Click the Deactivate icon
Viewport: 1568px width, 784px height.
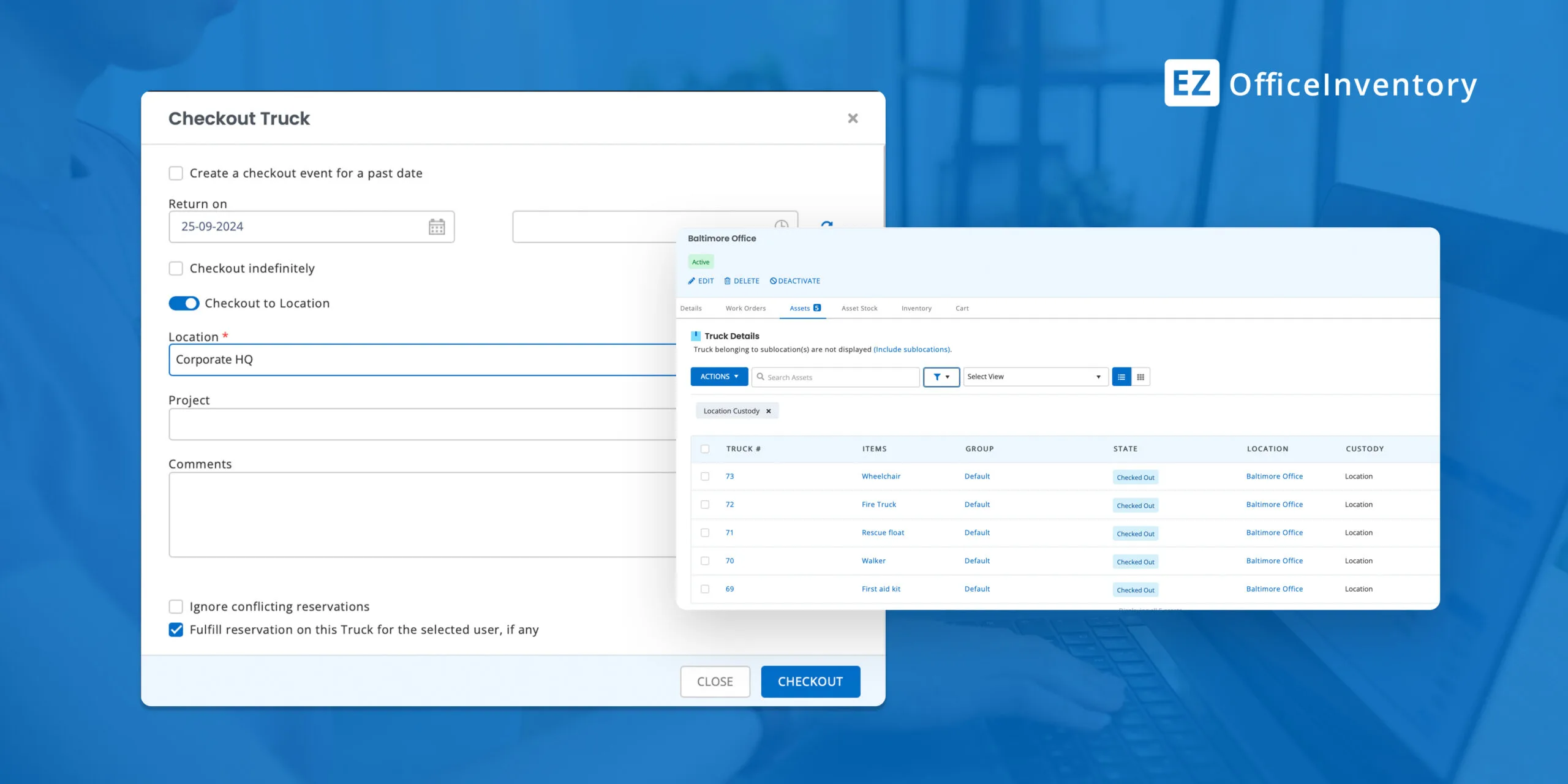coord(773,281)
